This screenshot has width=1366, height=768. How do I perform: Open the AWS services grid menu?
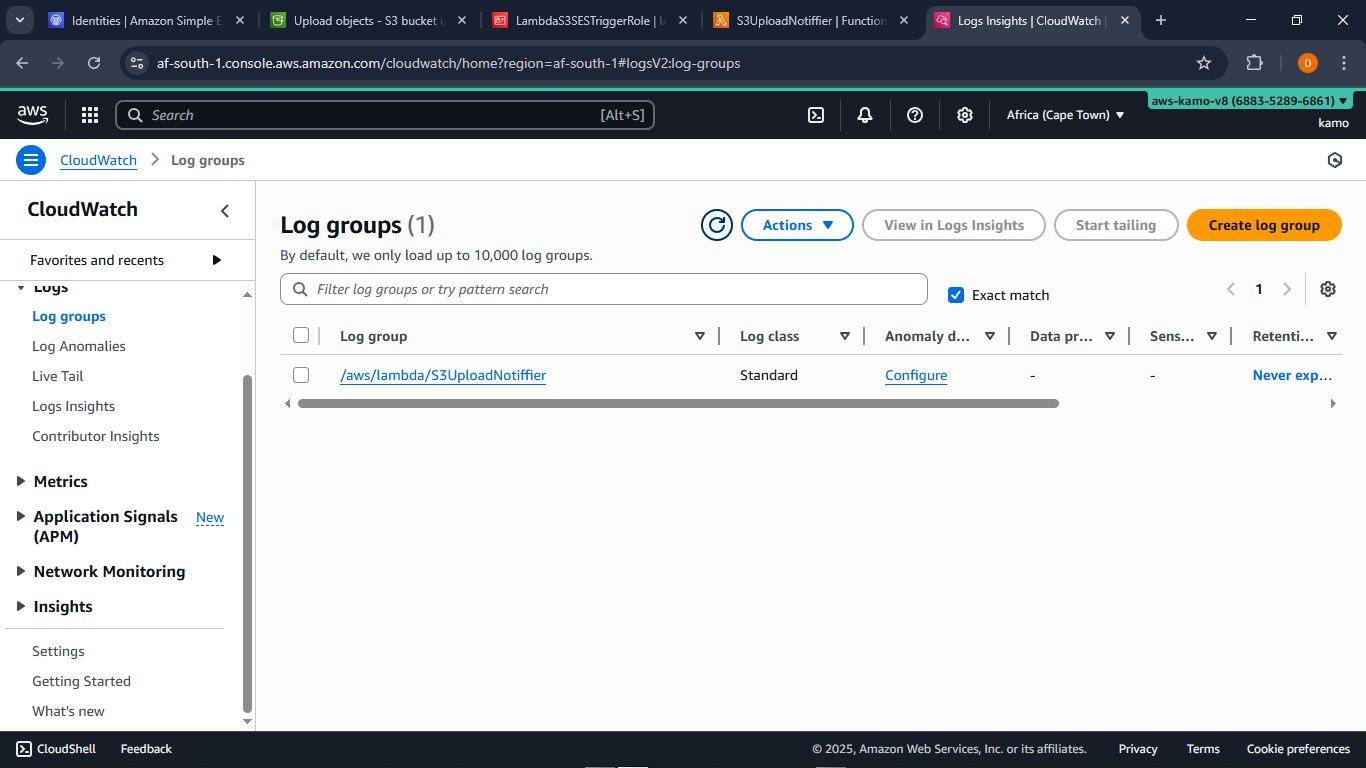89,115
